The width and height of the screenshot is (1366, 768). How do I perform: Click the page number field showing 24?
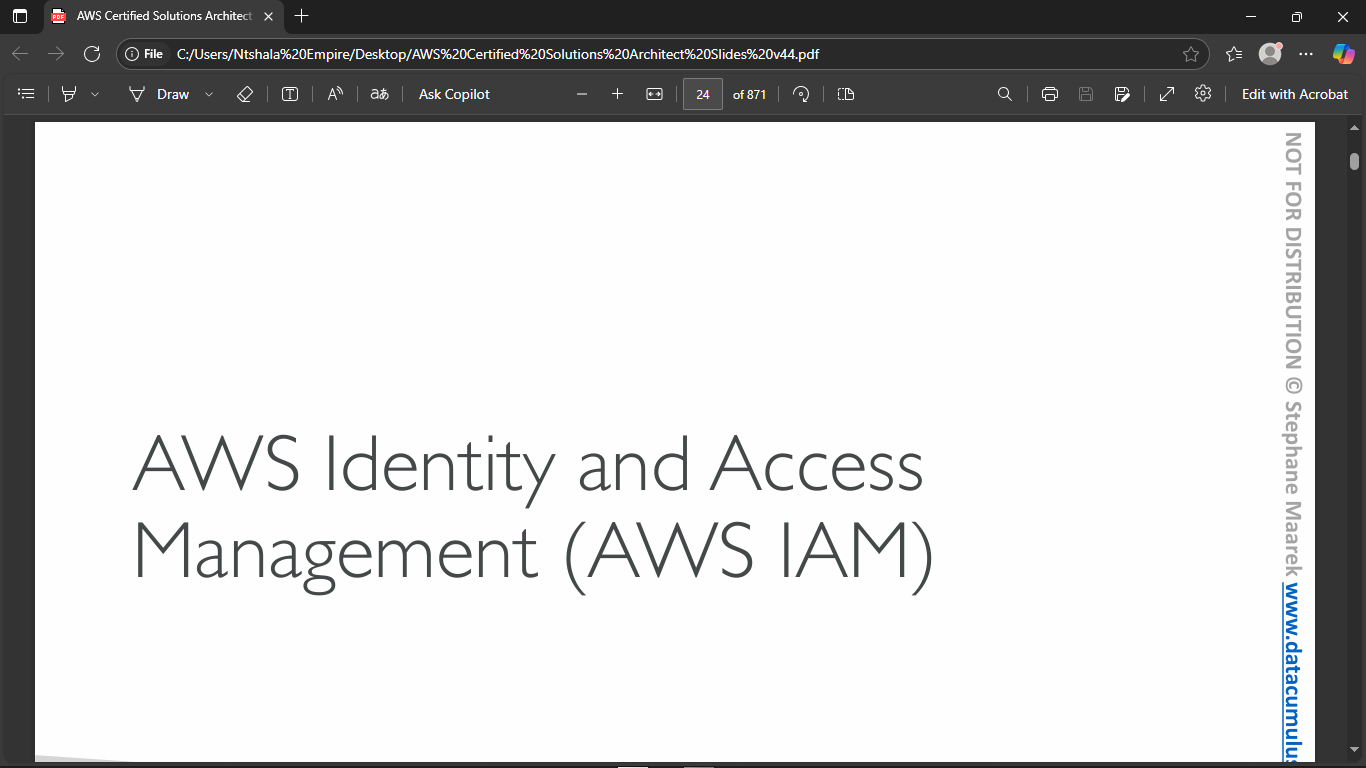(x=703, y=94)
